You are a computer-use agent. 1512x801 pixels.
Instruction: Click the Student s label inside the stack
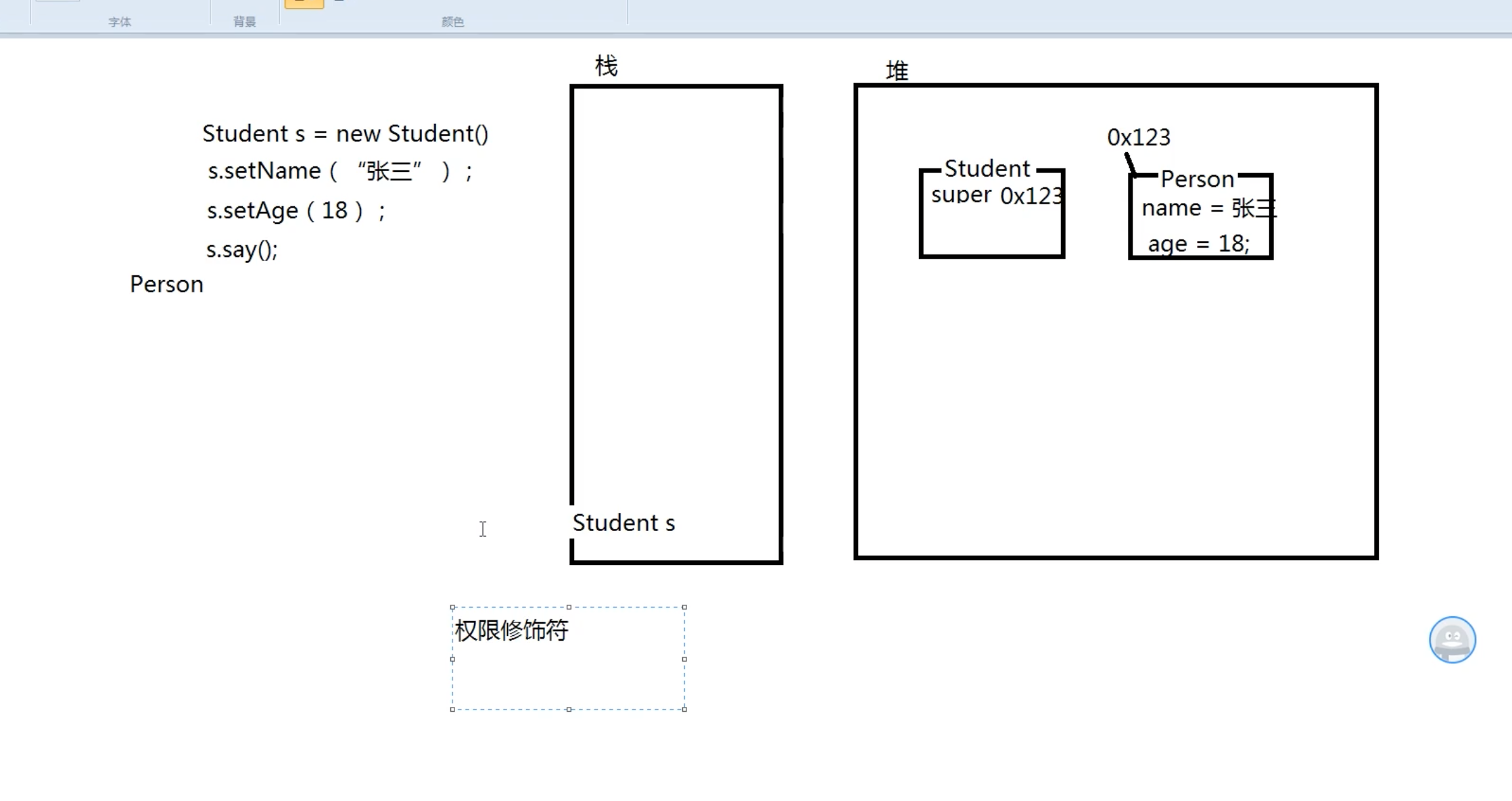point(623,522)
